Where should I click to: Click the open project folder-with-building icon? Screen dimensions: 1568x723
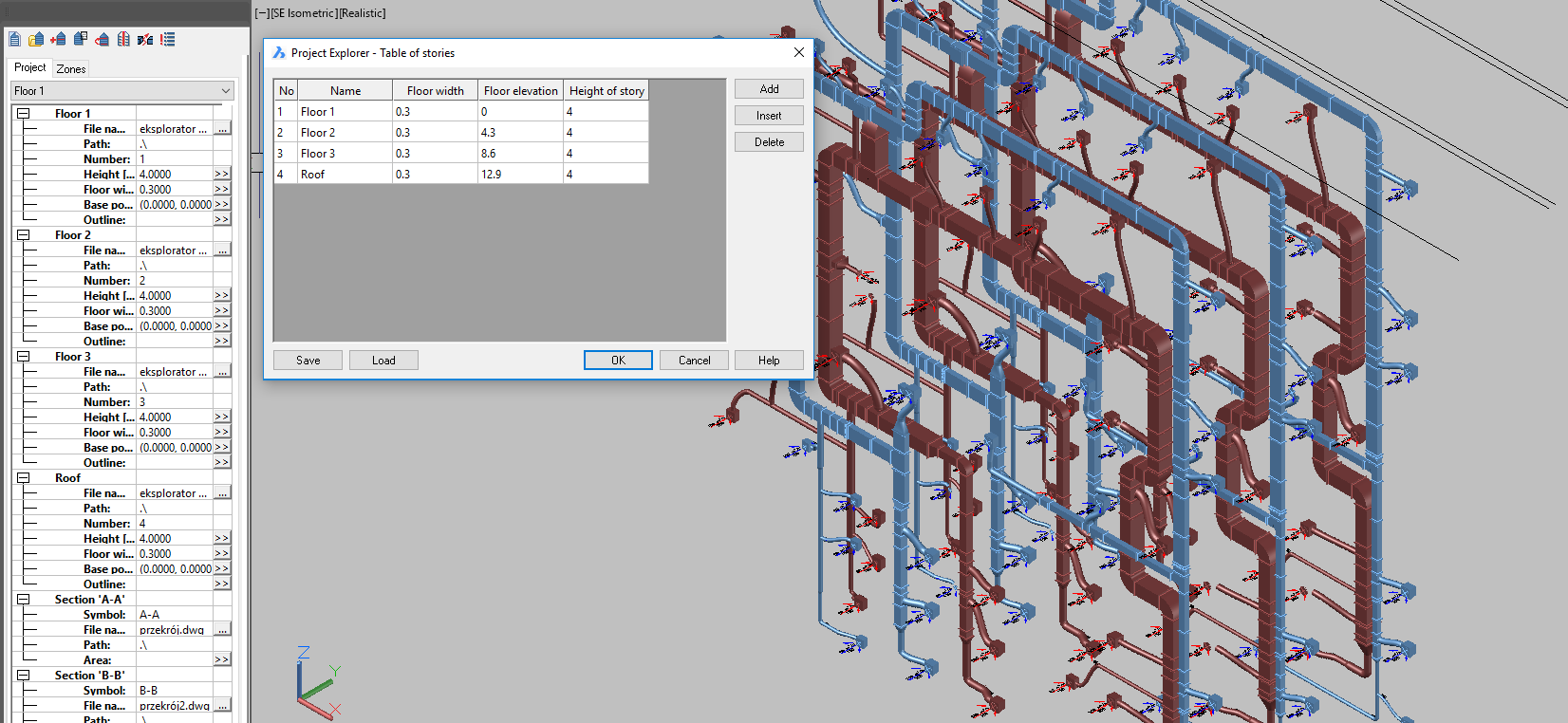(36, 39)
